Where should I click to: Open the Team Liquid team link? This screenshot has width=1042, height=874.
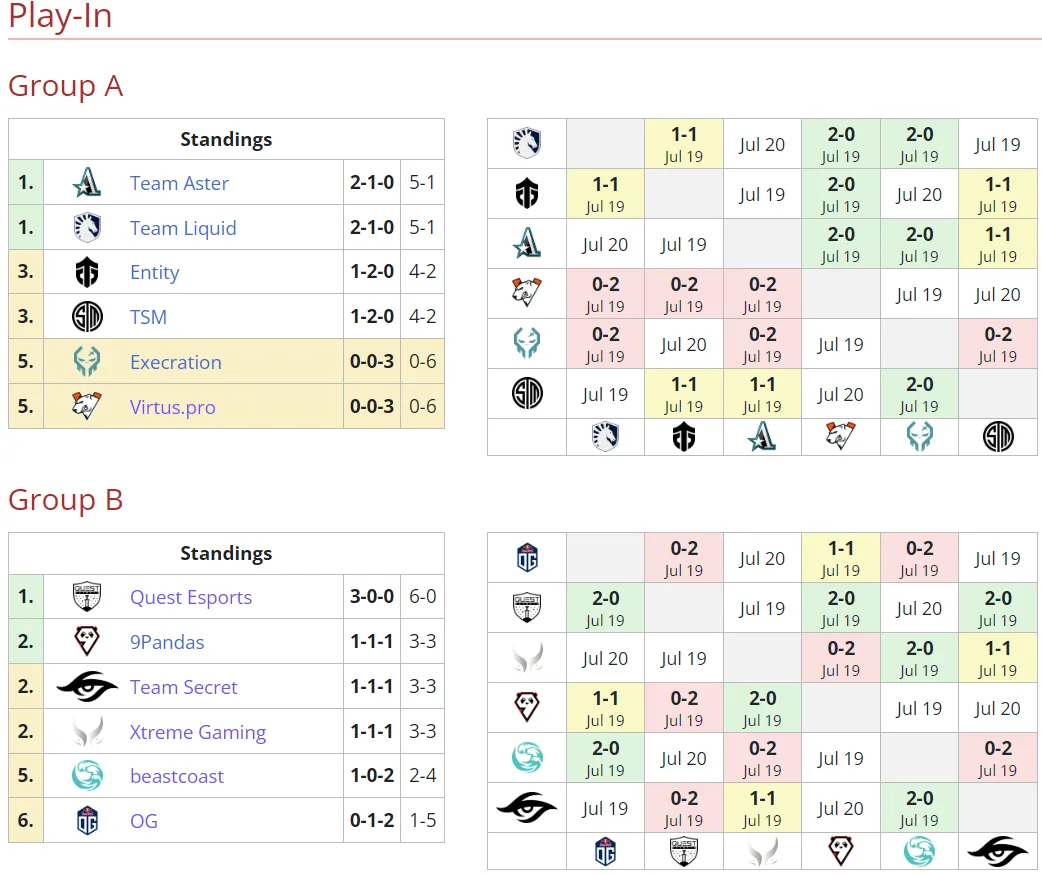(x=183, y=228)
